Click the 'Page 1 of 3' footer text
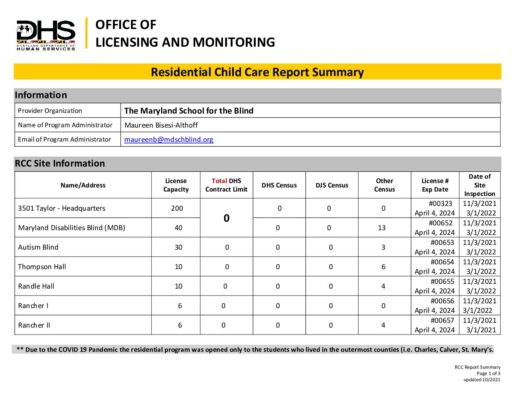The height and width of the screenshot is (400, 518). click(x=488, y=373)
